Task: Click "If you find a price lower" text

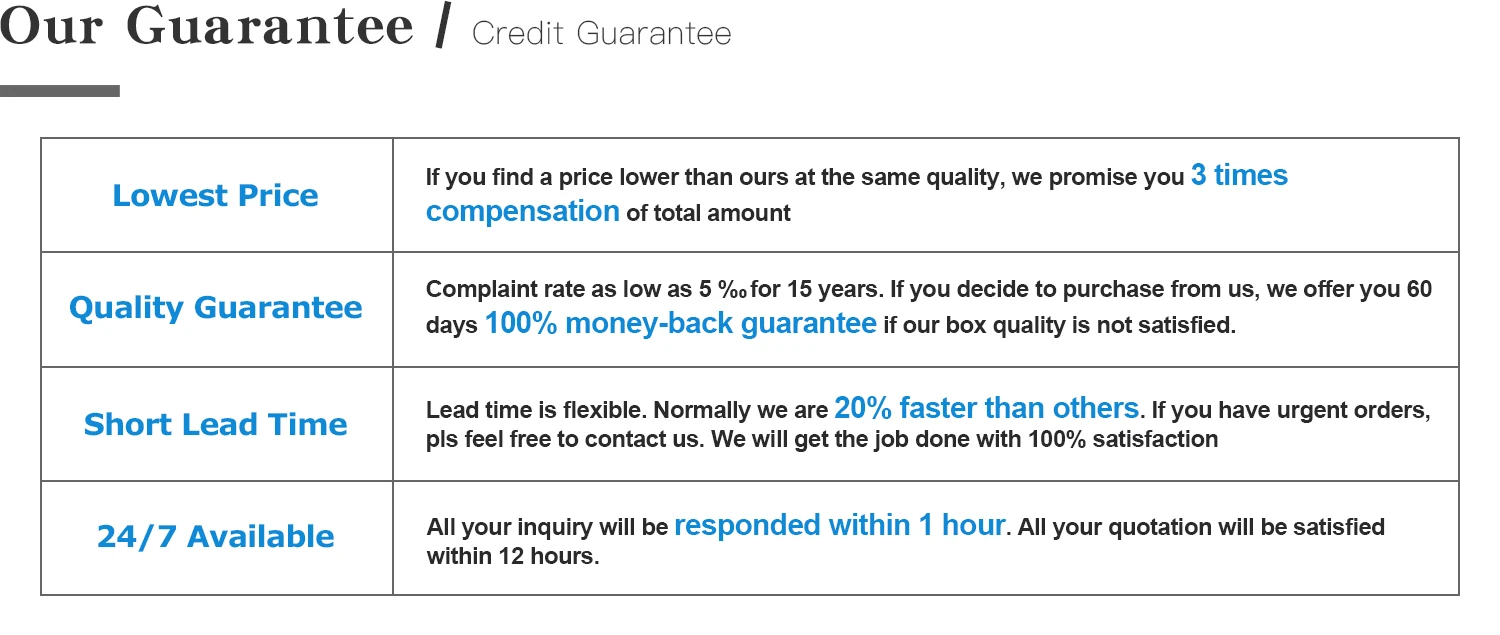Action: point(560,179)
